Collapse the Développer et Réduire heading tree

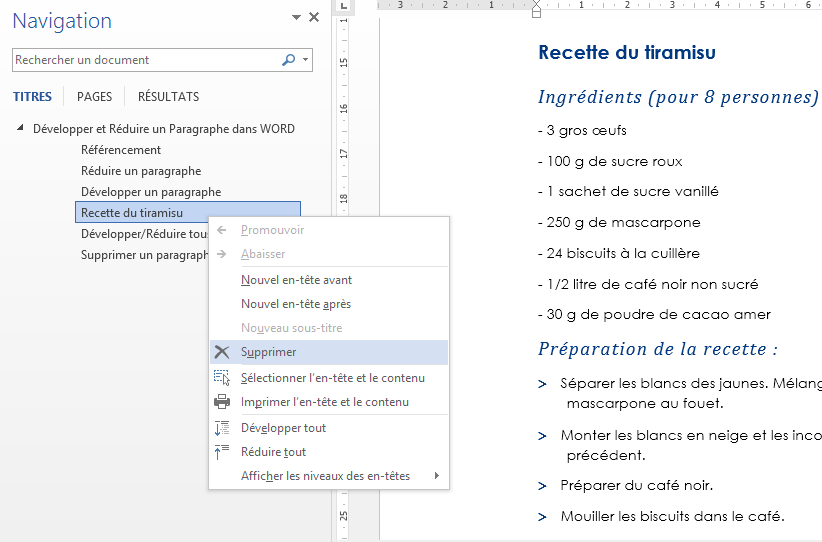point(21,129)
